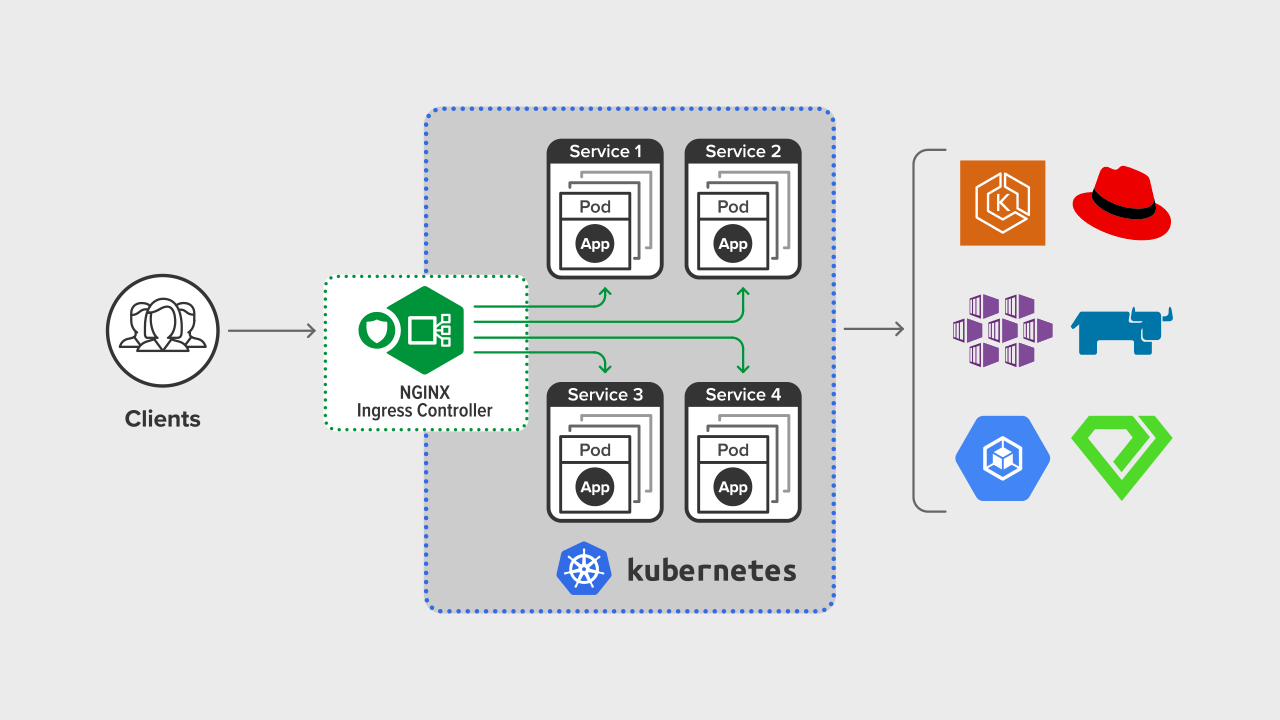Click the App circle in Service 1
This screenshot has width=1280, height=720.
[x=595, y=244]
